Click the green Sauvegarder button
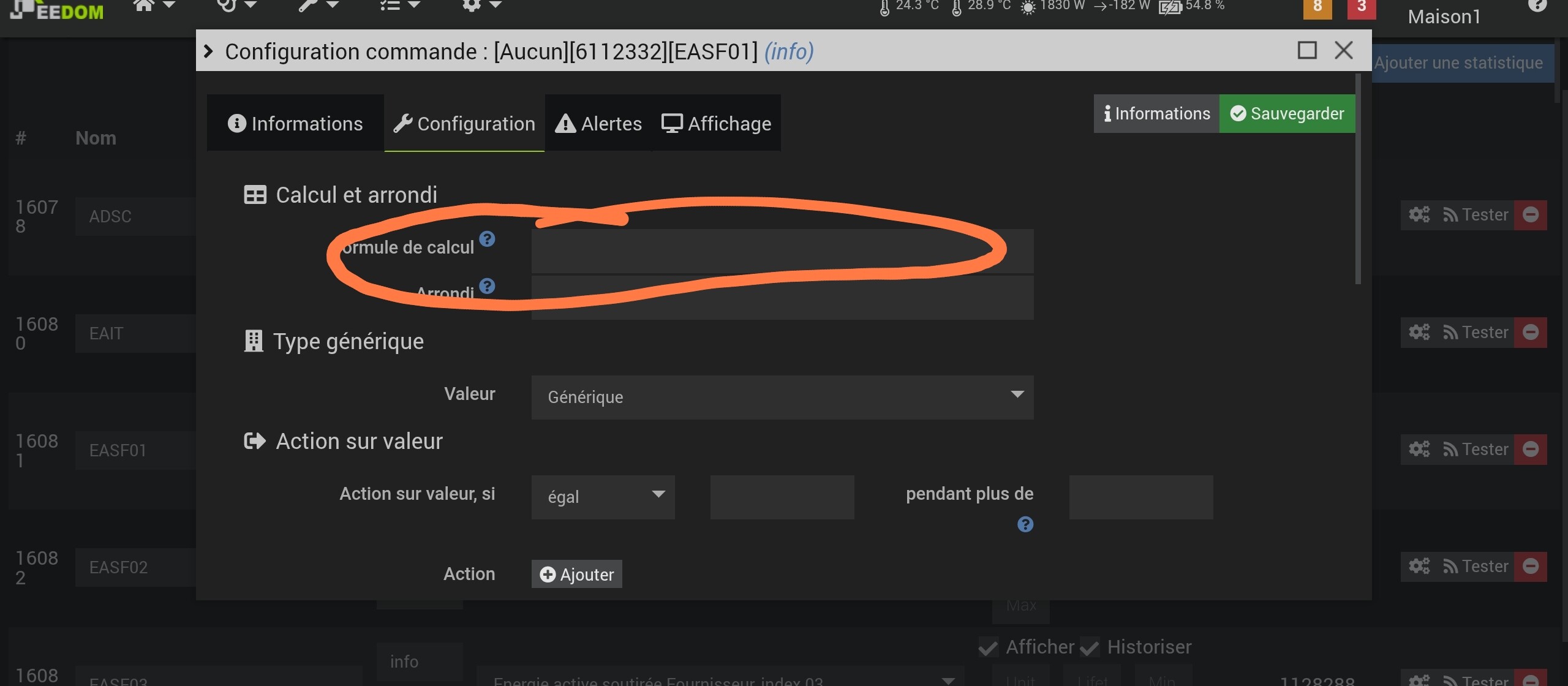1568x686 pixels. (x=1286, y=114)
